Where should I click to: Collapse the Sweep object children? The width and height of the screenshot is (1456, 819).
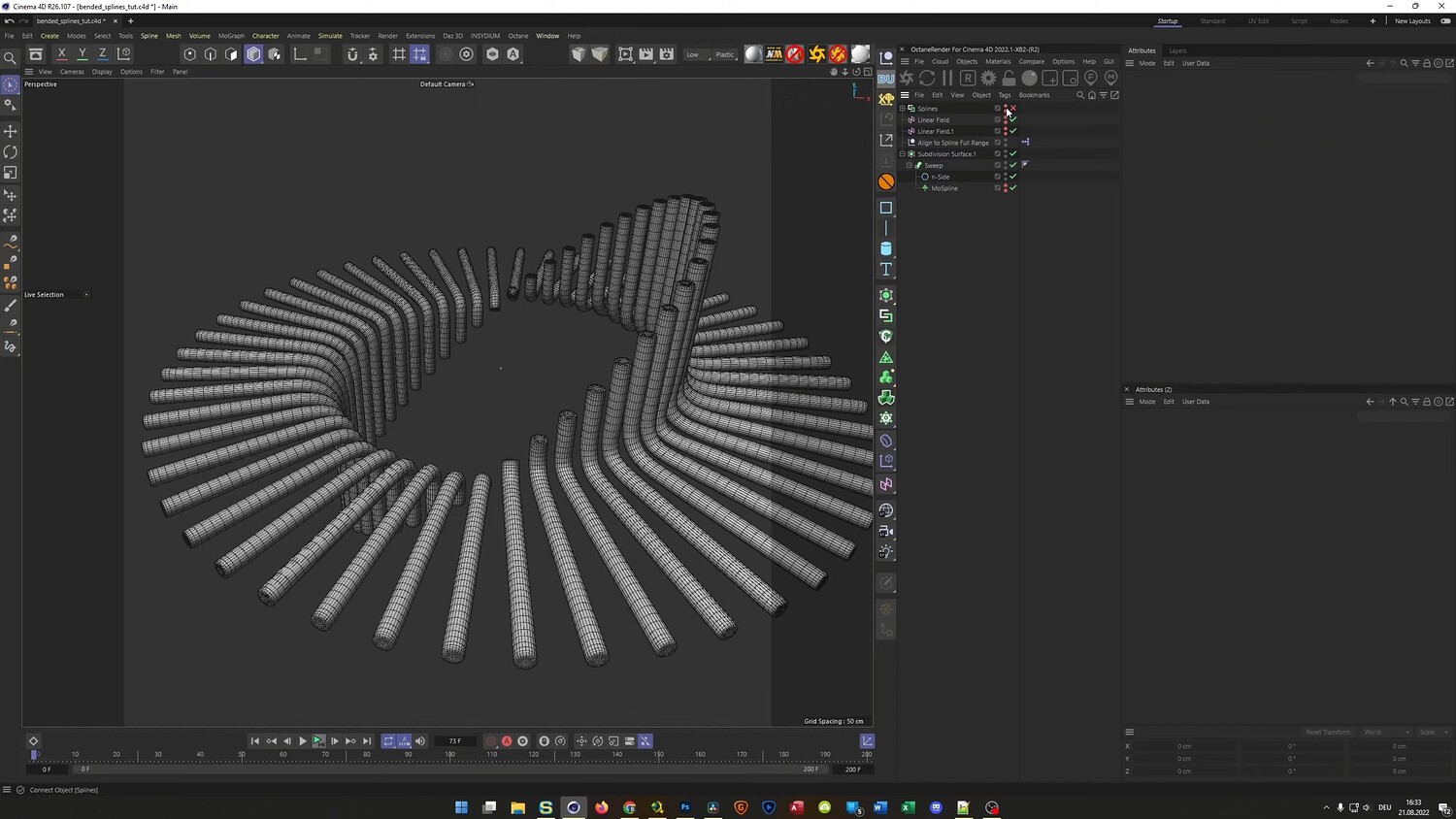tap(910, 166)
